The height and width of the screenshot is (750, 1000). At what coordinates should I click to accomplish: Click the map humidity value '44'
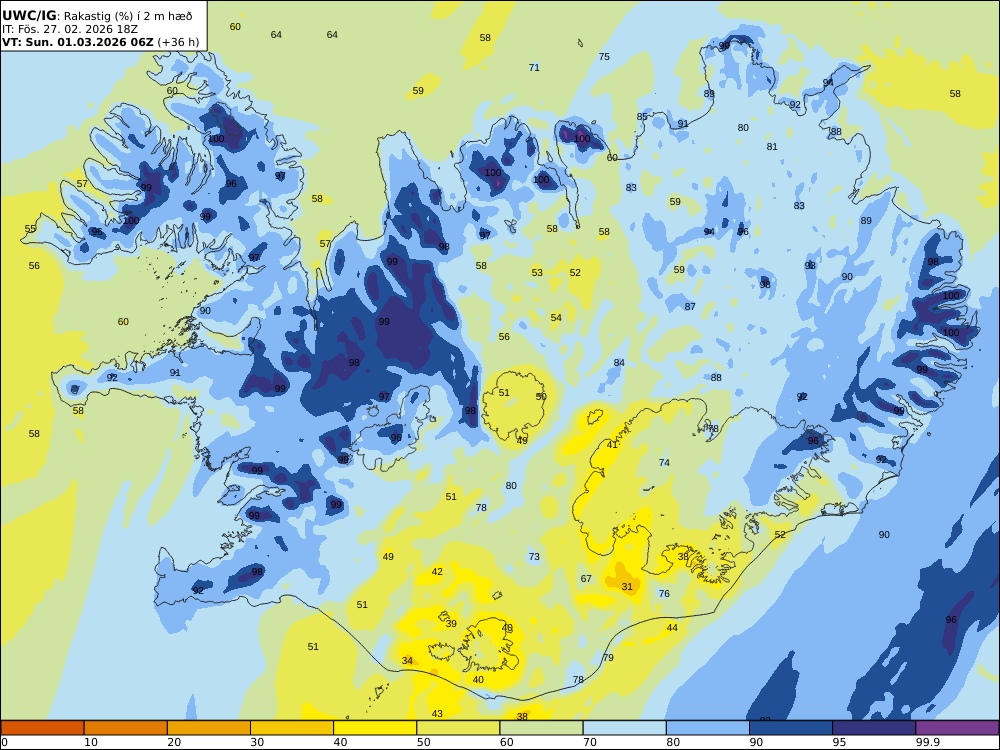672,628
